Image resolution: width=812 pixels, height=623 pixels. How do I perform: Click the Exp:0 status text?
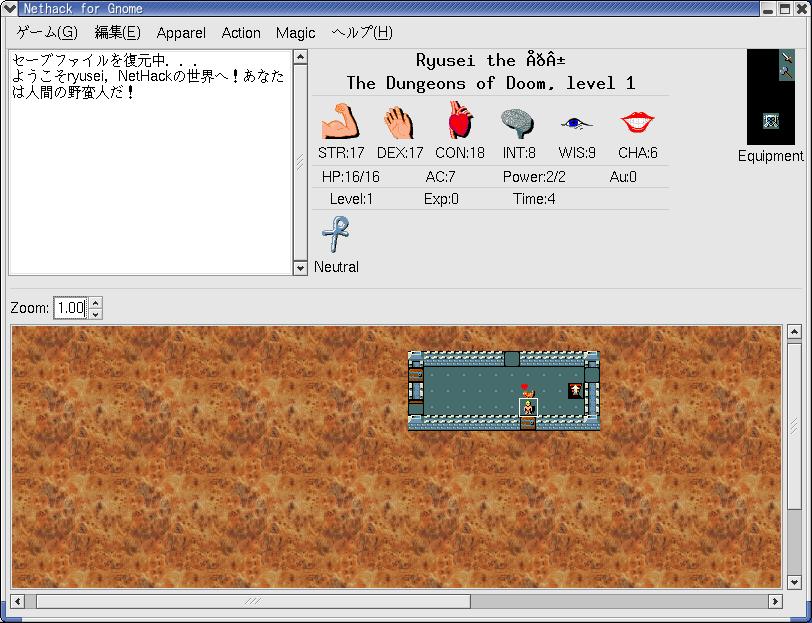441,199
